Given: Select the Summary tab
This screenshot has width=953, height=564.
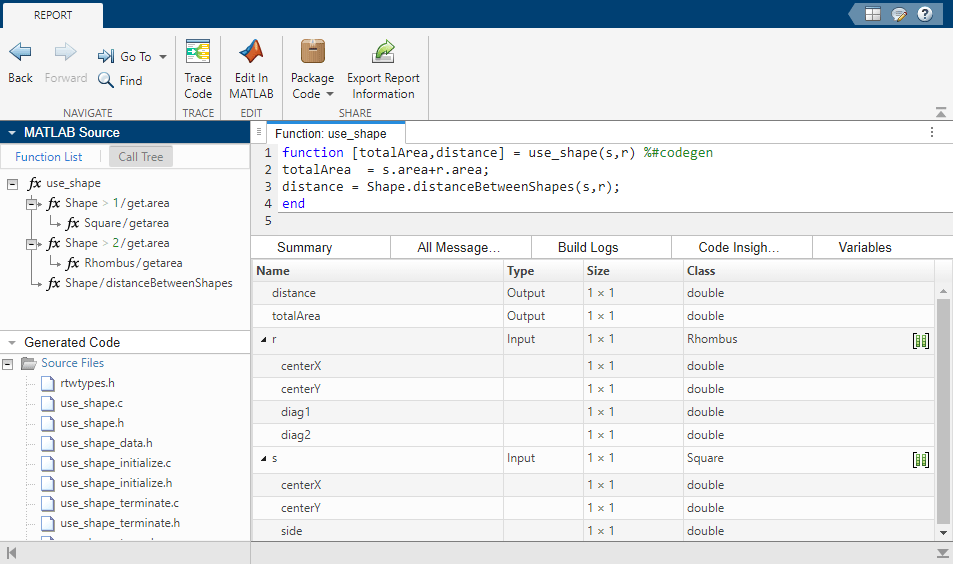Looking at the screenshot, I should [x=304, y=247].
